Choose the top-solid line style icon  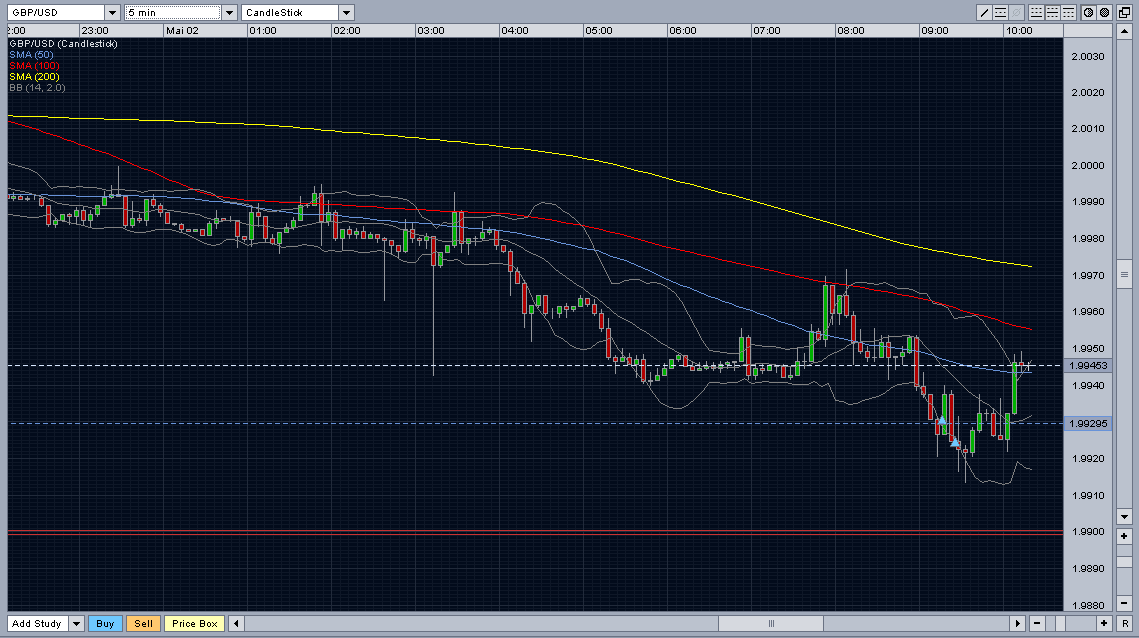click(1069, 12)
